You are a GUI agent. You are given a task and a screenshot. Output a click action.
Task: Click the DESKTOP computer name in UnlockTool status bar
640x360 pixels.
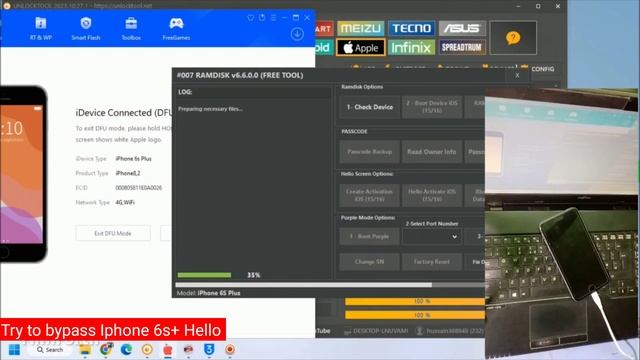pyautogui.click(x=380, y=331)
